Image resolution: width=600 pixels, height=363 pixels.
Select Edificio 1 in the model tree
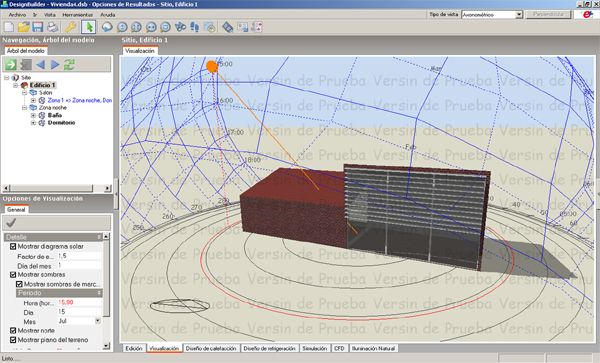click(42, 85)
